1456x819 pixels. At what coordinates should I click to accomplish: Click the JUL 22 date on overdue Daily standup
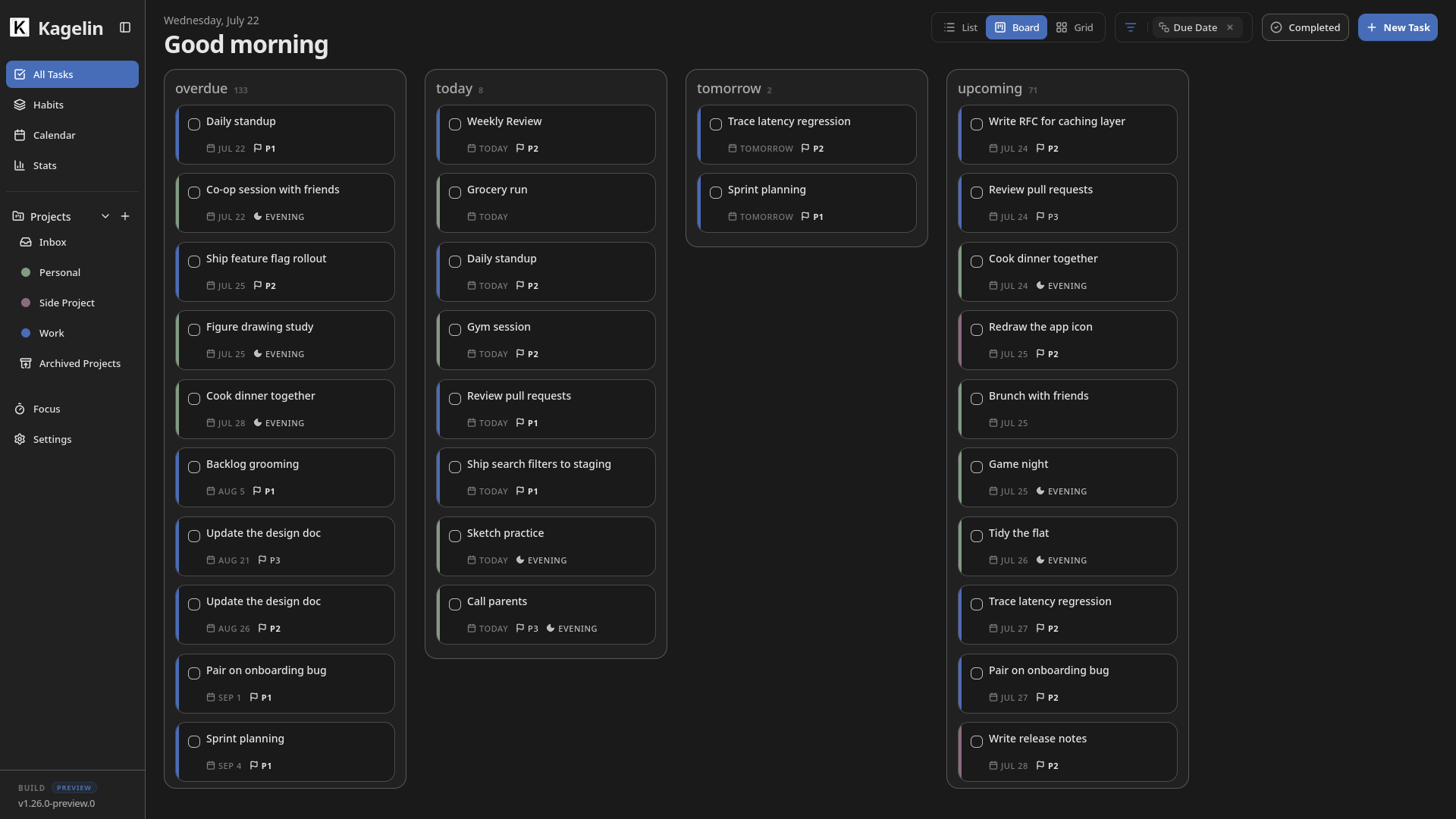click(x=226, y=149)
